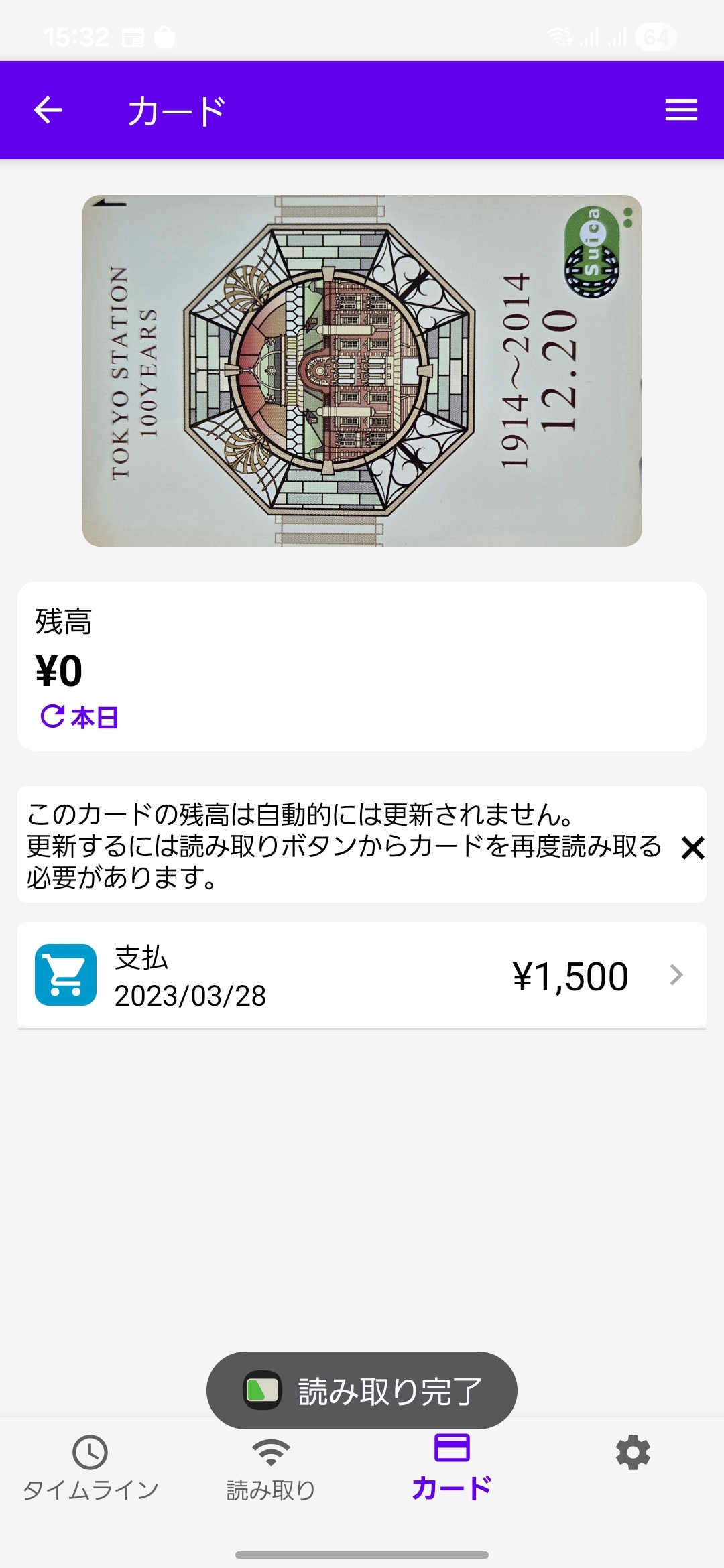The height and width of the screenshot is (1568, 724).
Task: Tap the back arrow in header
Action: click(48, 111)
